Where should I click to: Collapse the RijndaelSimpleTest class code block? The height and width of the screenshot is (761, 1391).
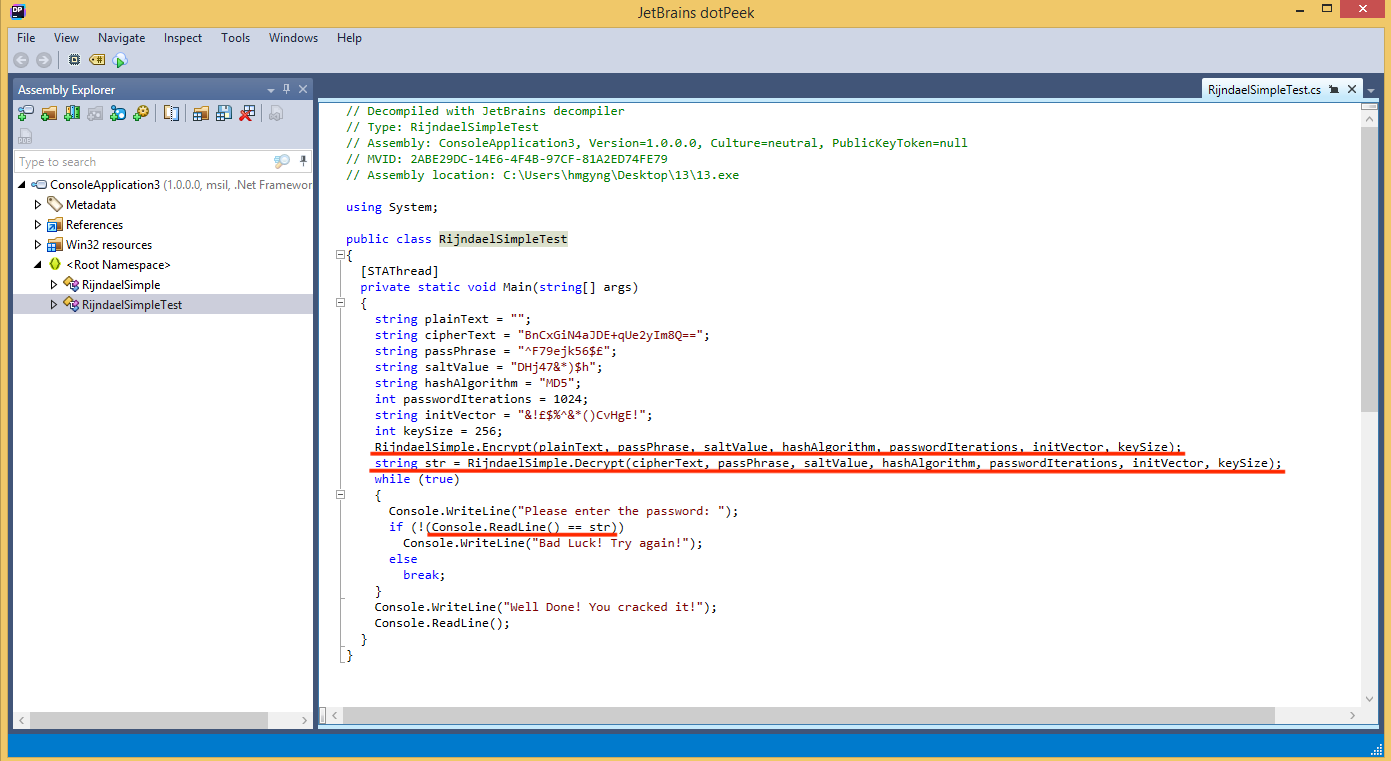pyautogui.click(x=341, y=255)
